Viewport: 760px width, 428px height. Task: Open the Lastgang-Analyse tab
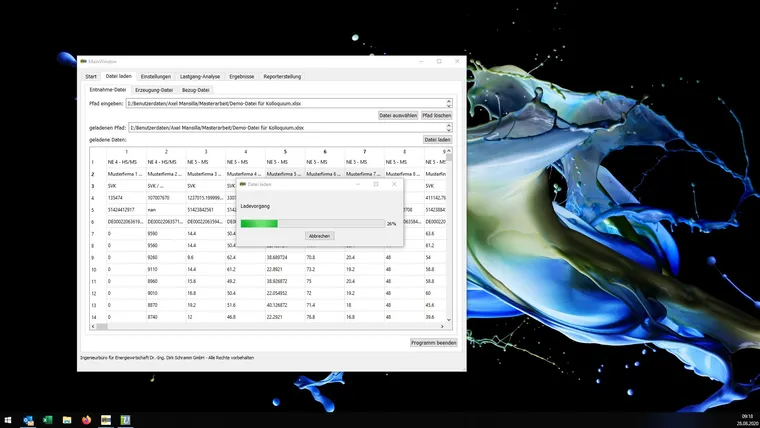tap(200, 76)
